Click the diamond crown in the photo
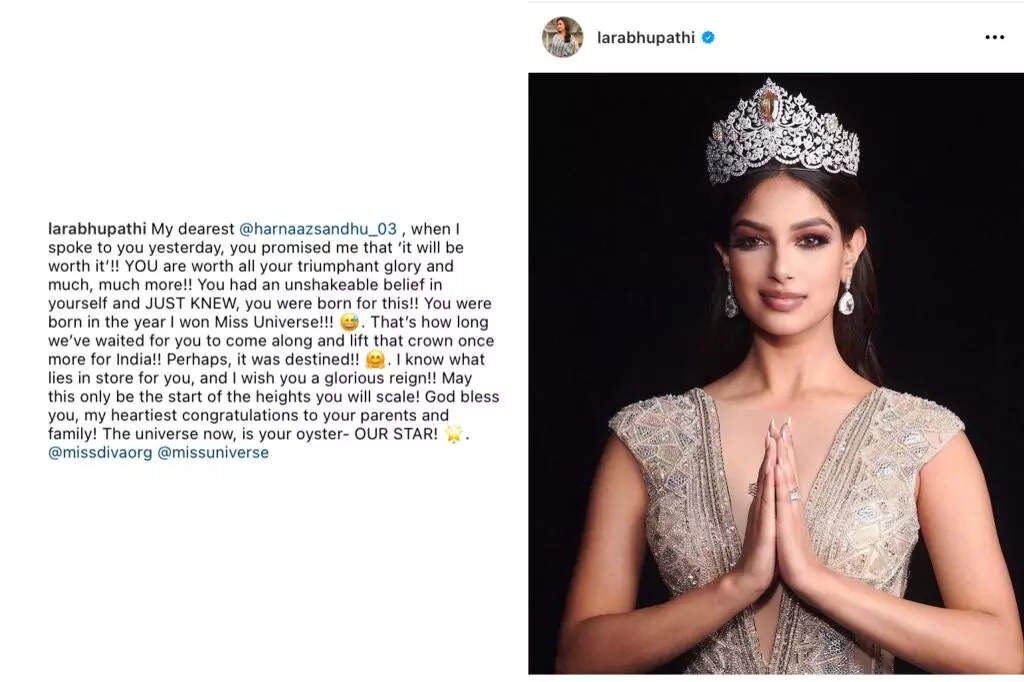This screenshot has height=682, width=1024. click(782, 131)
